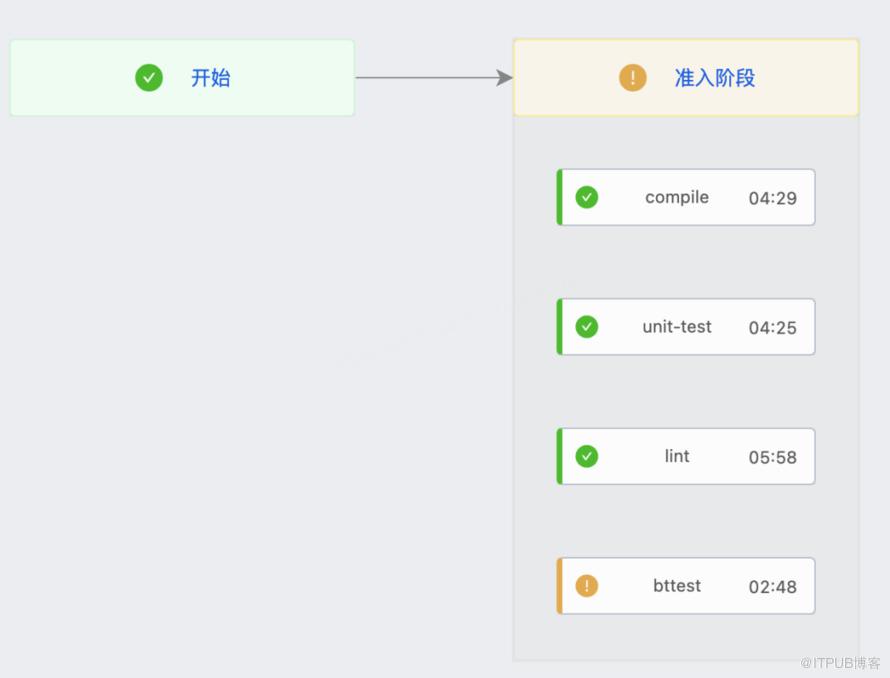Image resolution: width=890 pixels, height=678 pixels.
Task: Open the 开始 stage link
Action: 211,78
